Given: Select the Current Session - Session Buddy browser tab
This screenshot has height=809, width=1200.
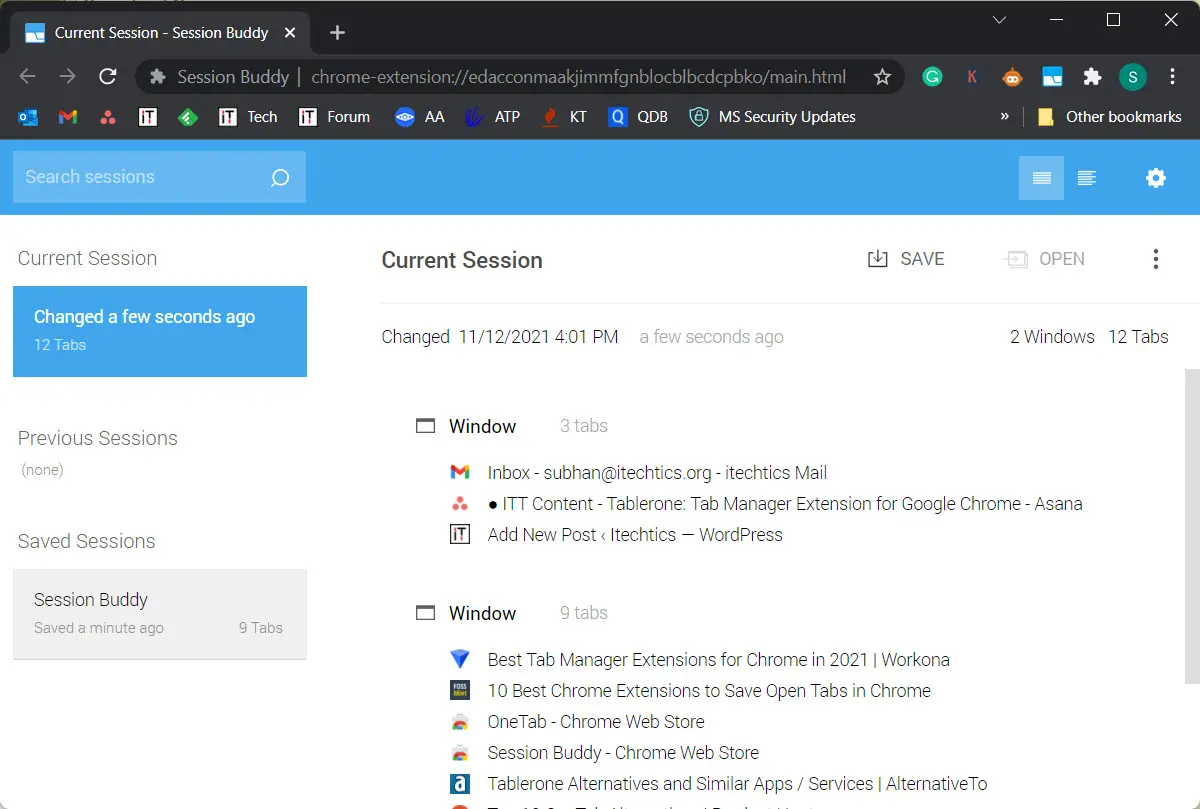Looking at the screenshot, I should click(160, 33).
